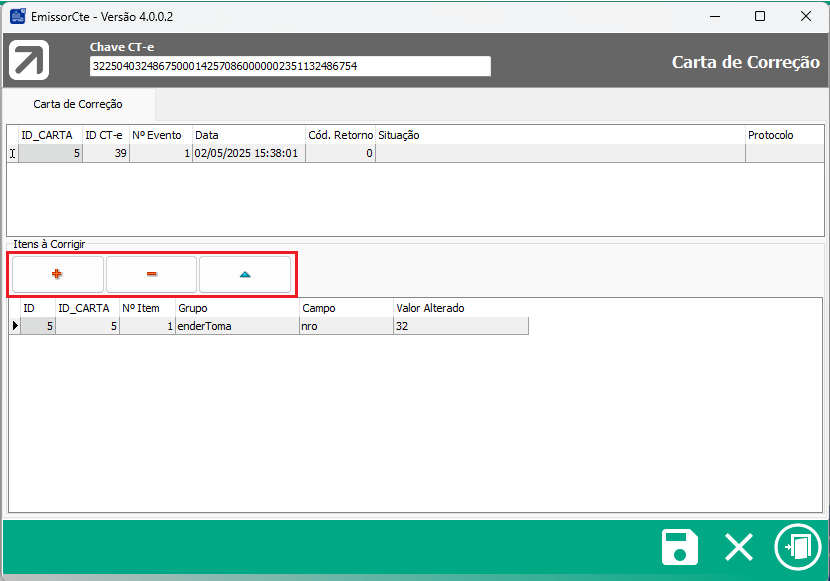Image resolution: width=830 pixels, height=581 pixels.
Task: Click inside the Chave CT-e field
Action: point(290,66)
